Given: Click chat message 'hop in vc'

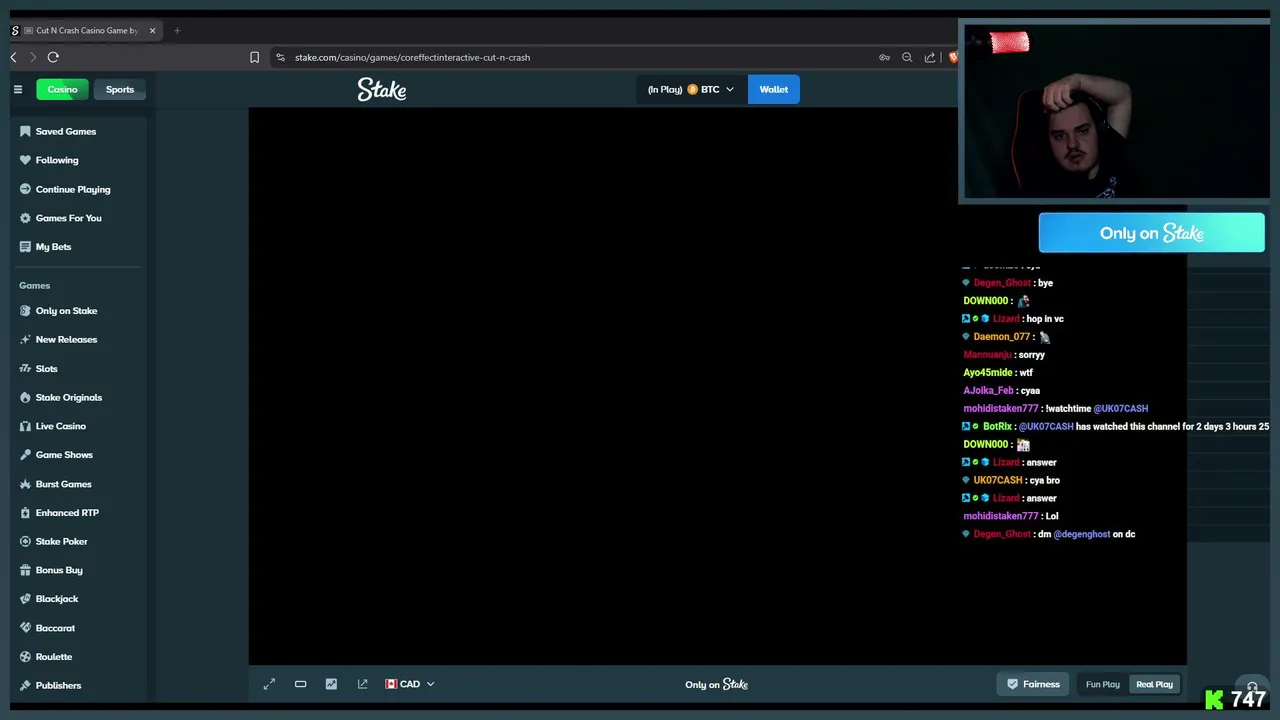Looking at the screenshot, I should 1045,319.
